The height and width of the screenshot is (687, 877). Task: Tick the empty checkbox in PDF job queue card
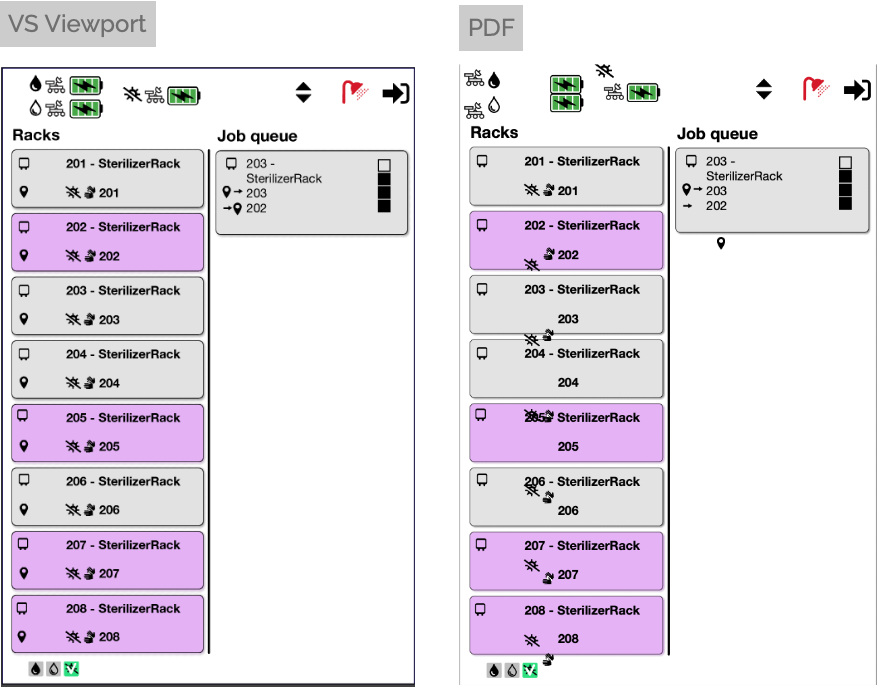[x=845, y=162]
